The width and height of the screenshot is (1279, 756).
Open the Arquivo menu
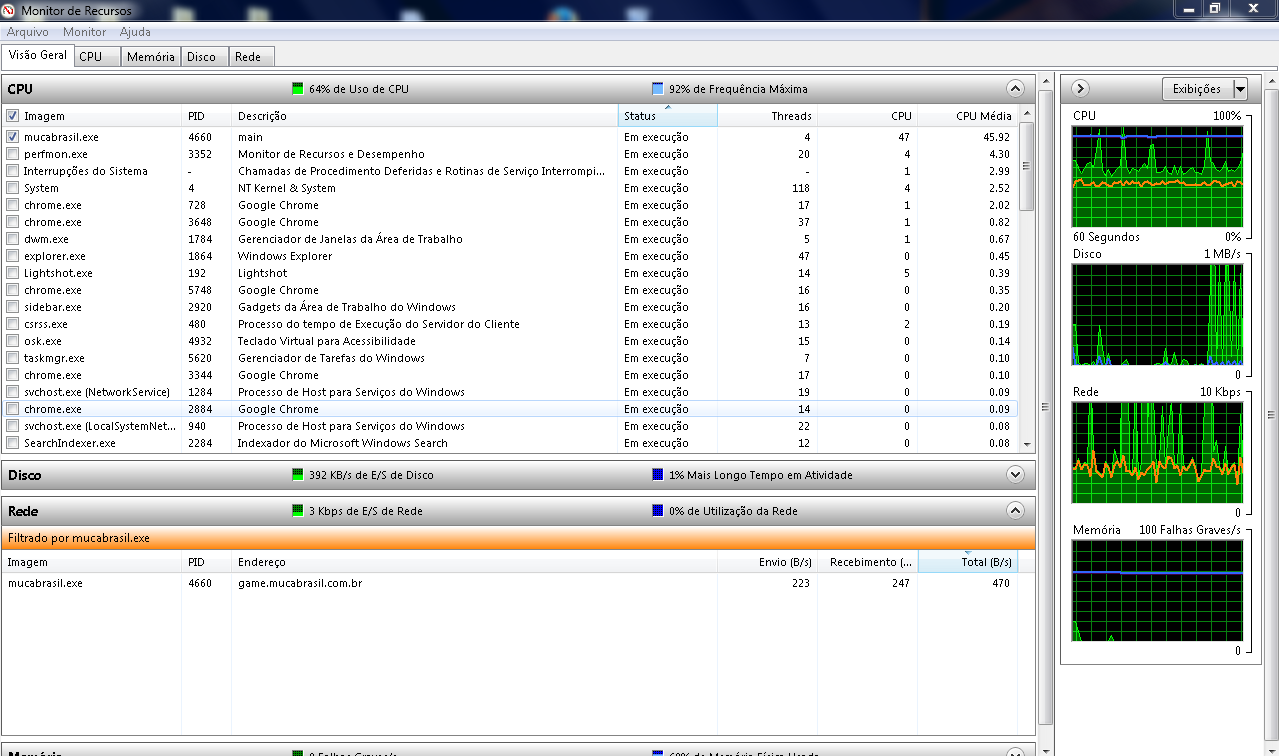click(x=28, y=32)
